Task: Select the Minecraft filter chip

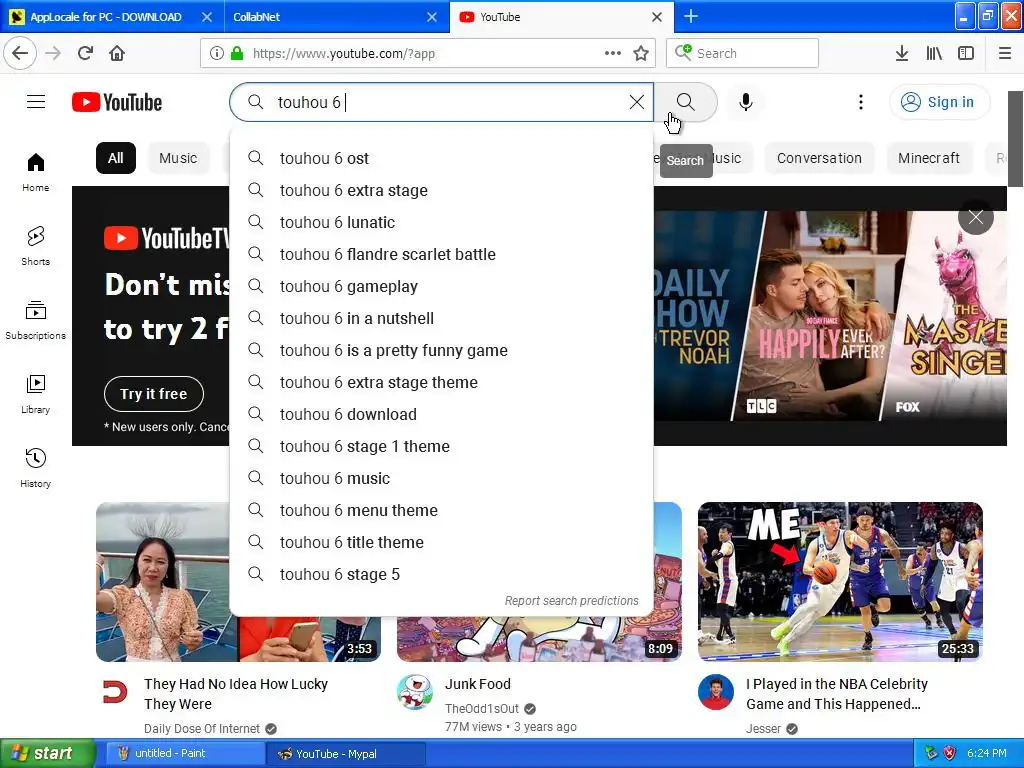Action: pos(929,158)
